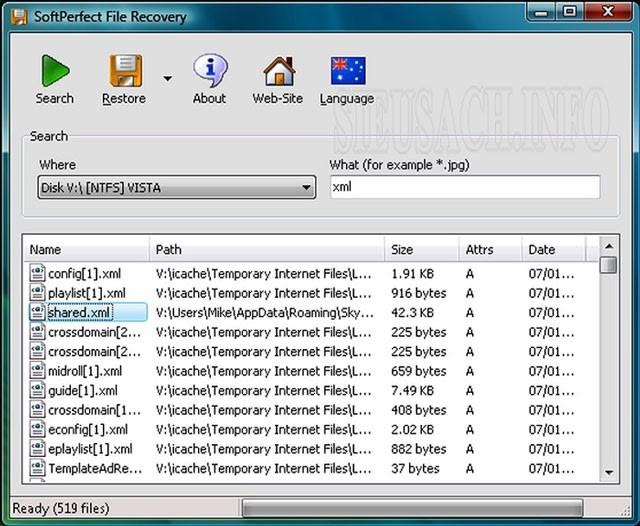
Task: Click the results list scroll down arrow
Action: click(x=609, y=473)
